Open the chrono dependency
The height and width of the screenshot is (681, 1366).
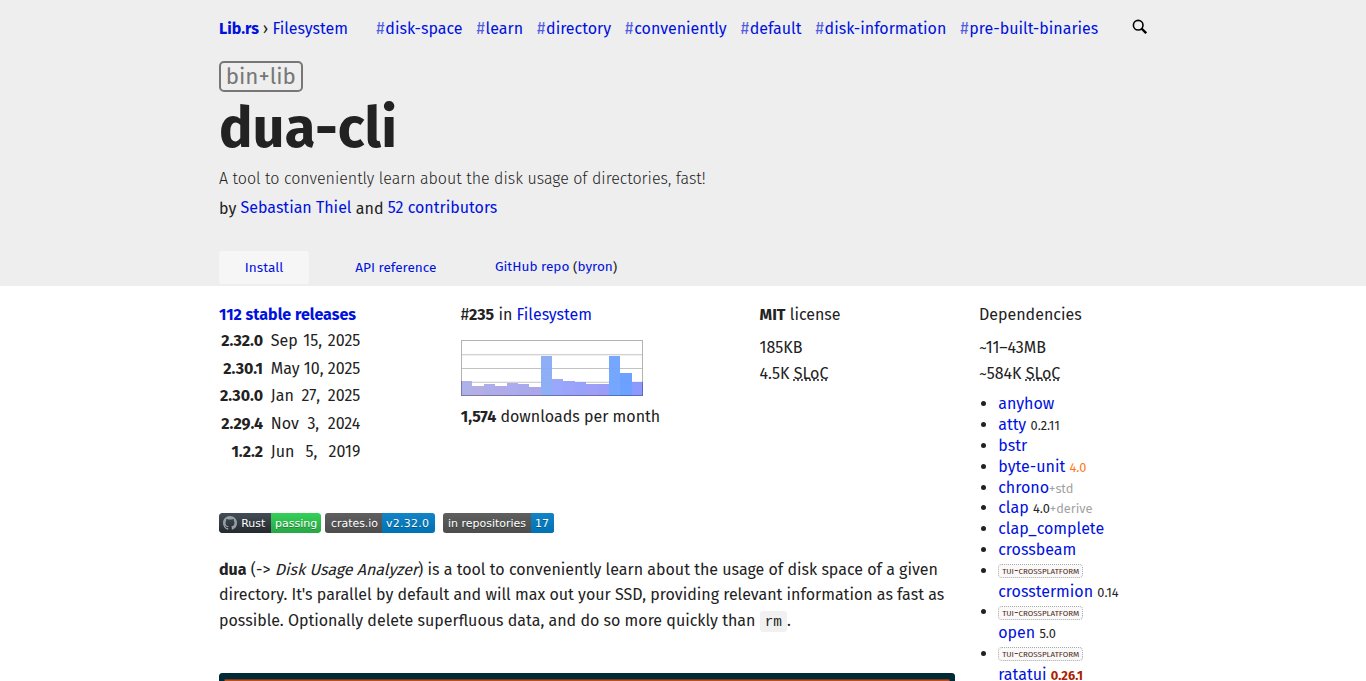[x=1023, y=487]
